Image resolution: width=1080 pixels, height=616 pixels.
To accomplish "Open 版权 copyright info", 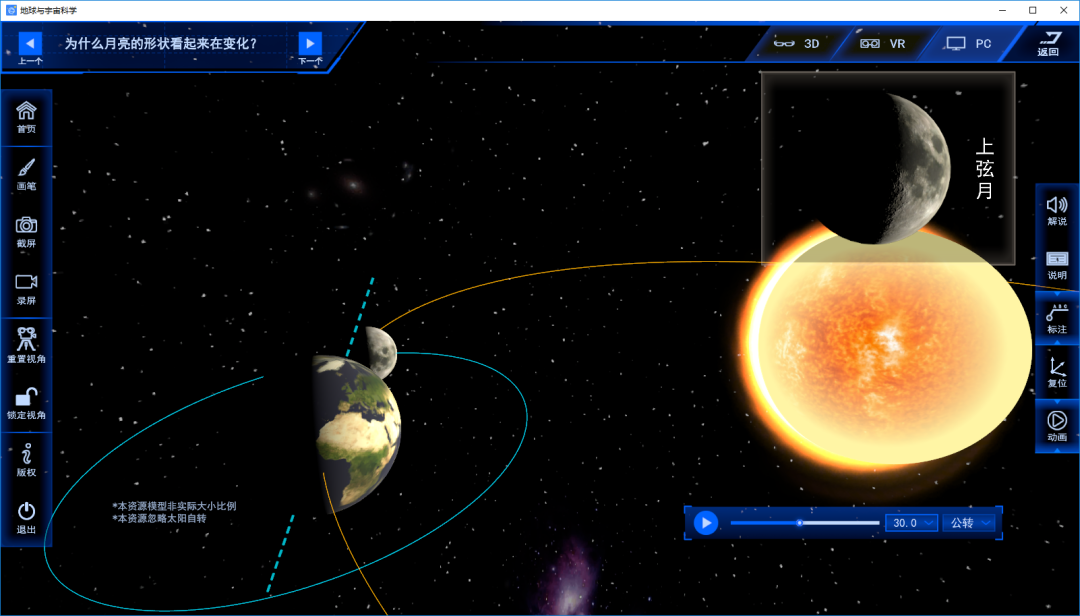I will pos(26,460).
